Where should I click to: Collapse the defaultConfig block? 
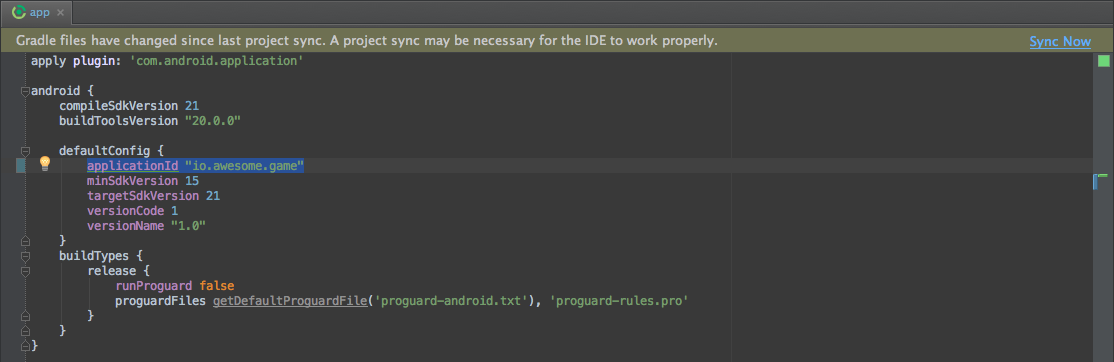tap(26, 151)
